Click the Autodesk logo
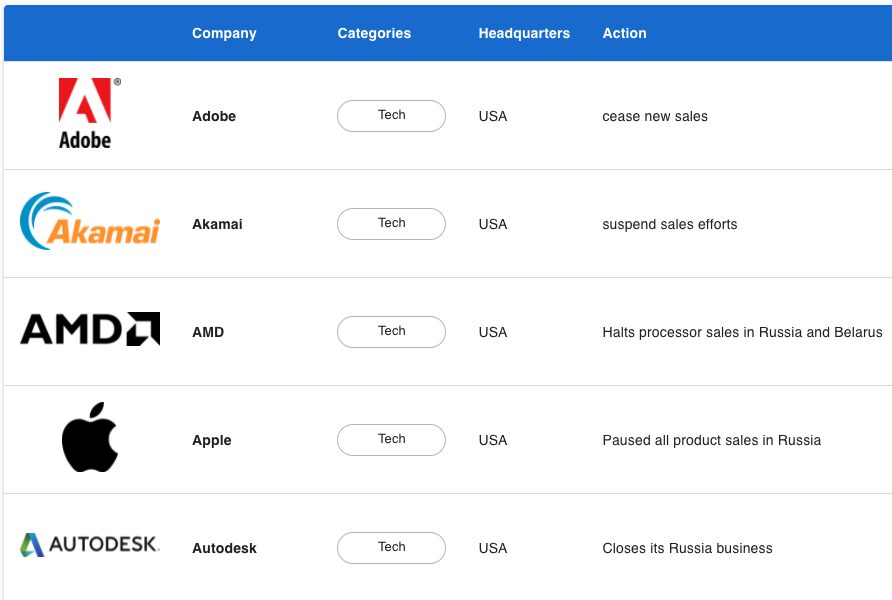The image size is (892, 600). coord(90,544)
